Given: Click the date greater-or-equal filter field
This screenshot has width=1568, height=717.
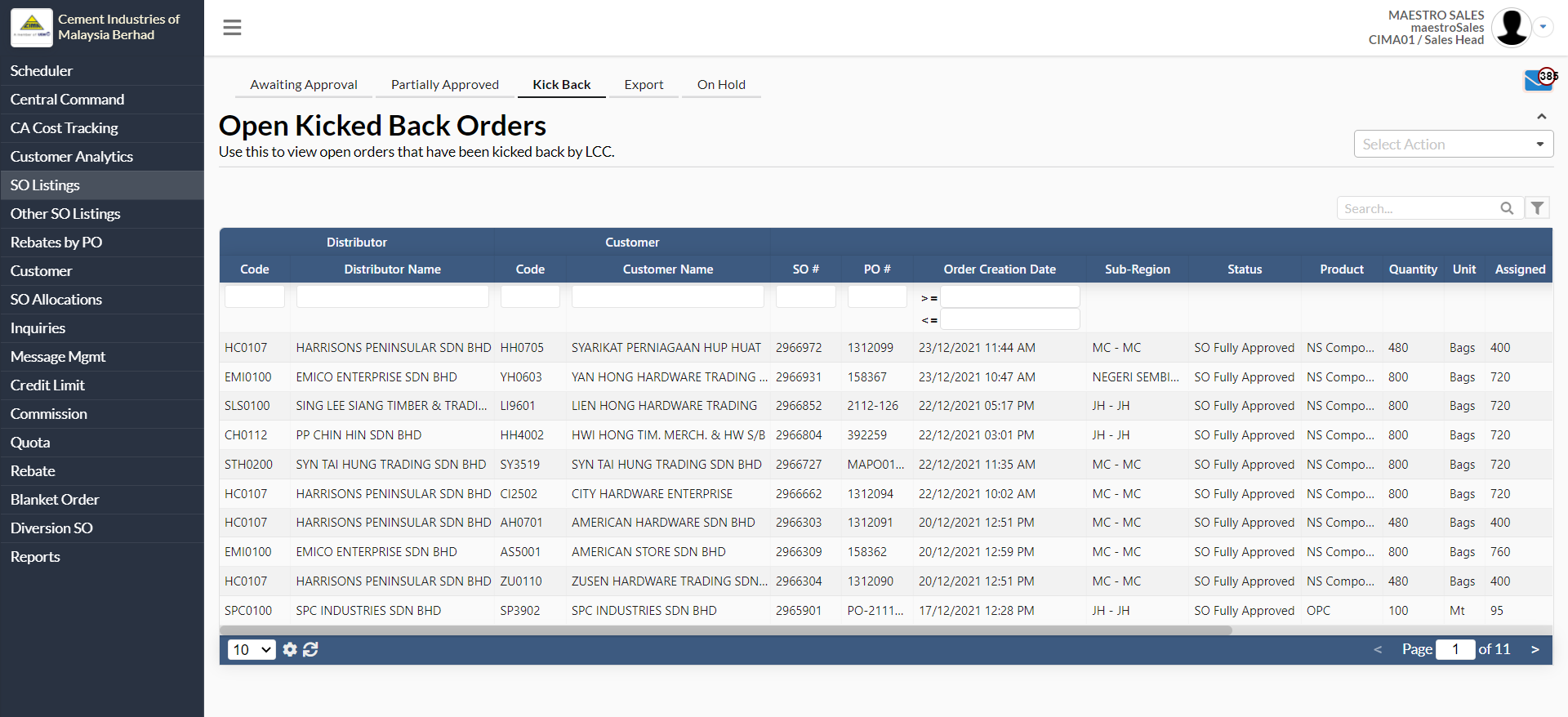Looking at the screenshot, I should tap(1010, 296).
